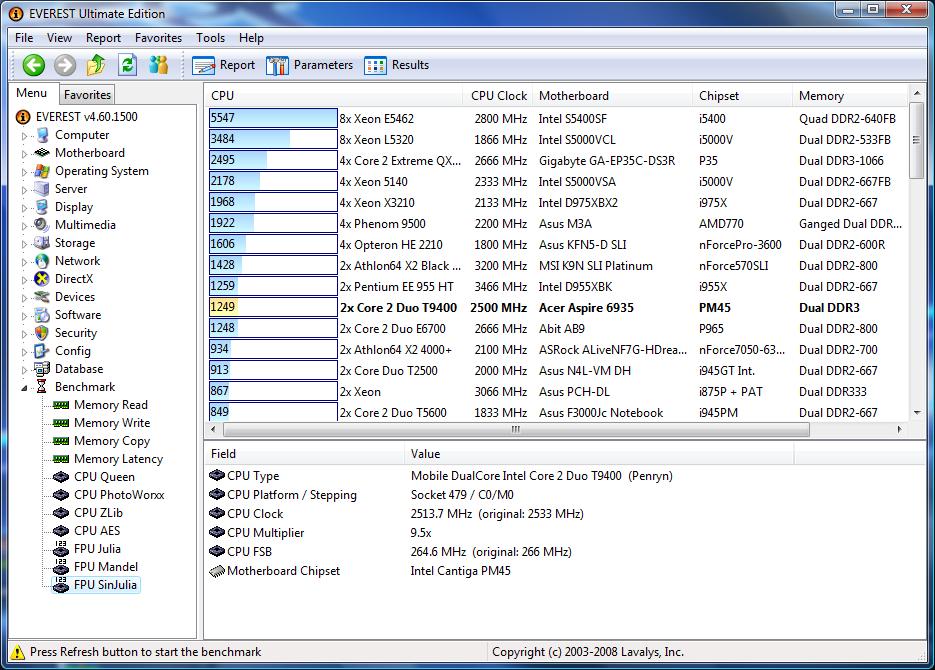Open the Memory Latency benchmark
The image size is (935, 670).
click(118, 459)
